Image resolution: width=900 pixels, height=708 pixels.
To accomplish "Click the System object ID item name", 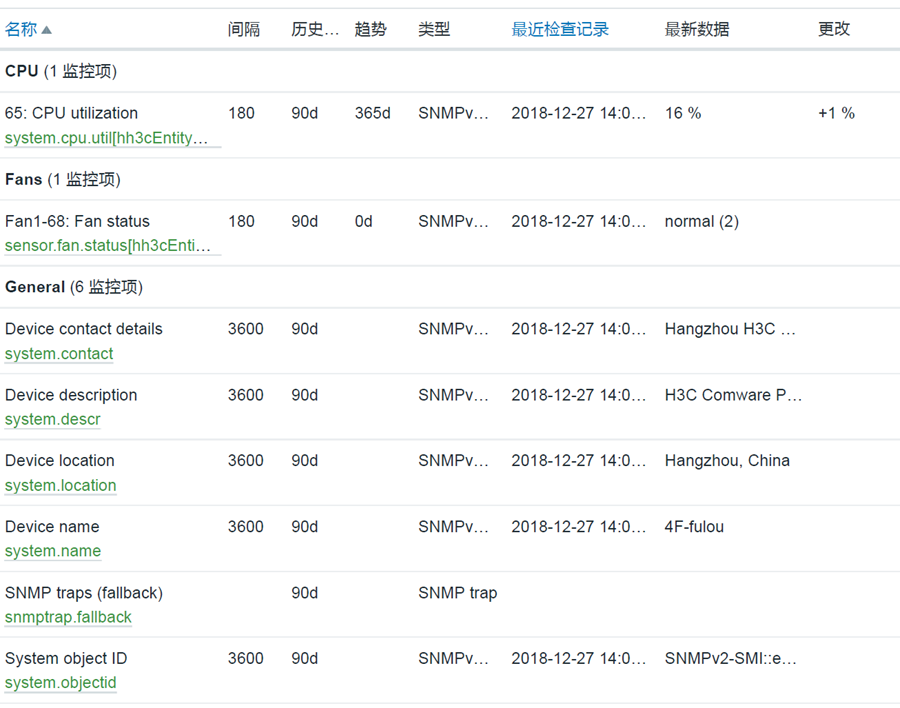I will (66, 658).
